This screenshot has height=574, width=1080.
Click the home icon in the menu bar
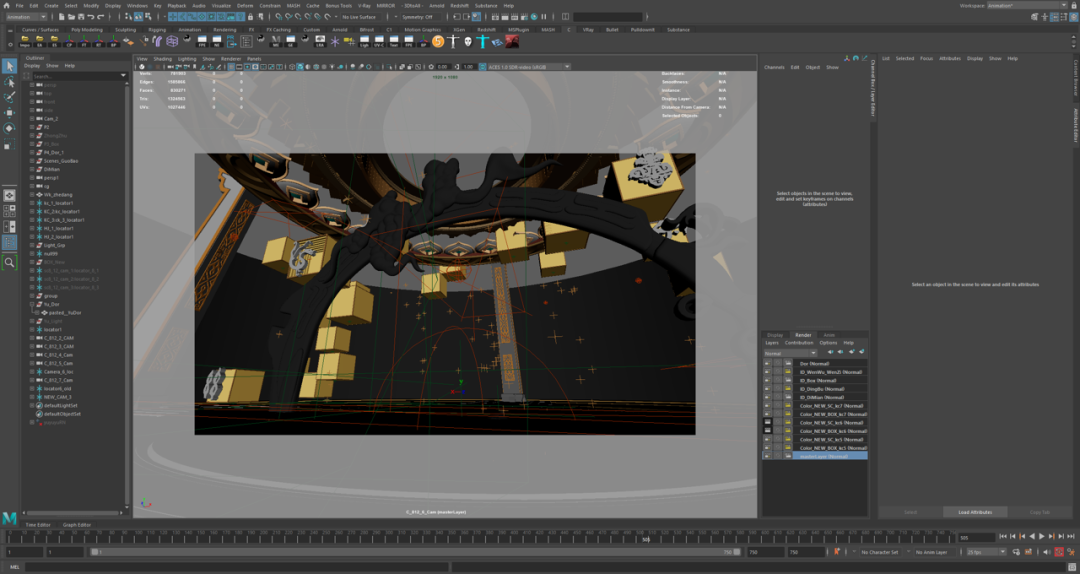coord(7,5)
